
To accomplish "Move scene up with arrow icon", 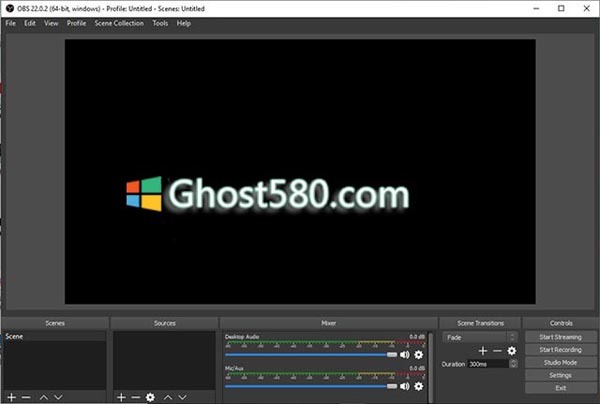I will tap(44, 397).
